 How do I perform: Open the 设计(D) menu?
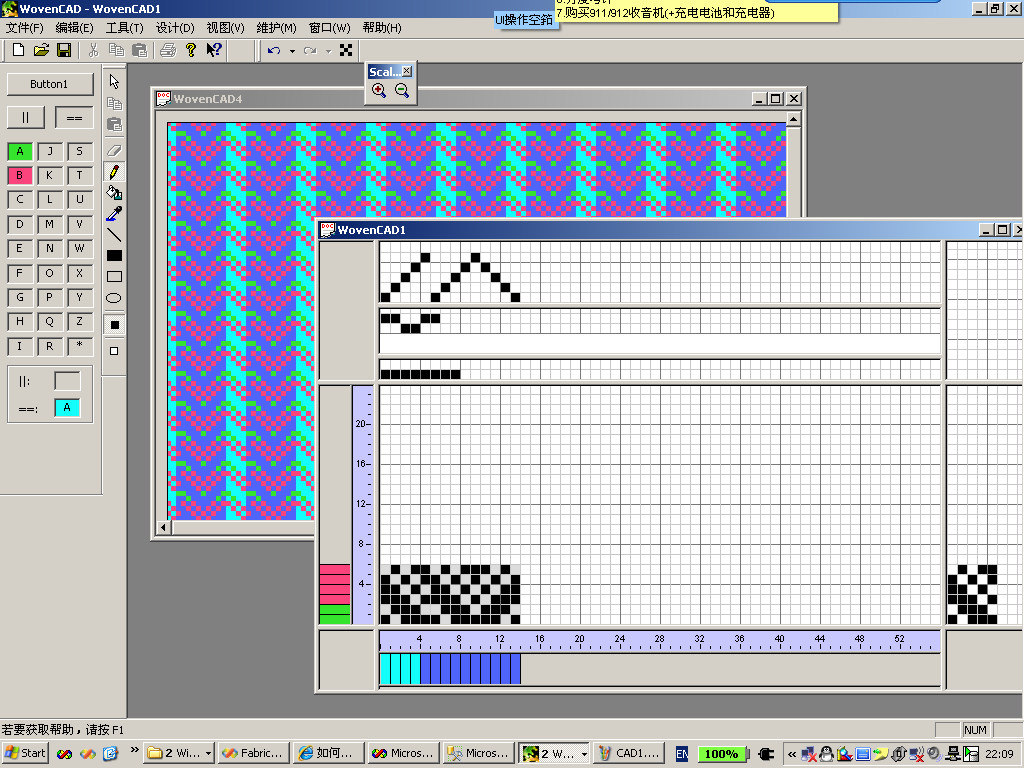click(175, 28)
